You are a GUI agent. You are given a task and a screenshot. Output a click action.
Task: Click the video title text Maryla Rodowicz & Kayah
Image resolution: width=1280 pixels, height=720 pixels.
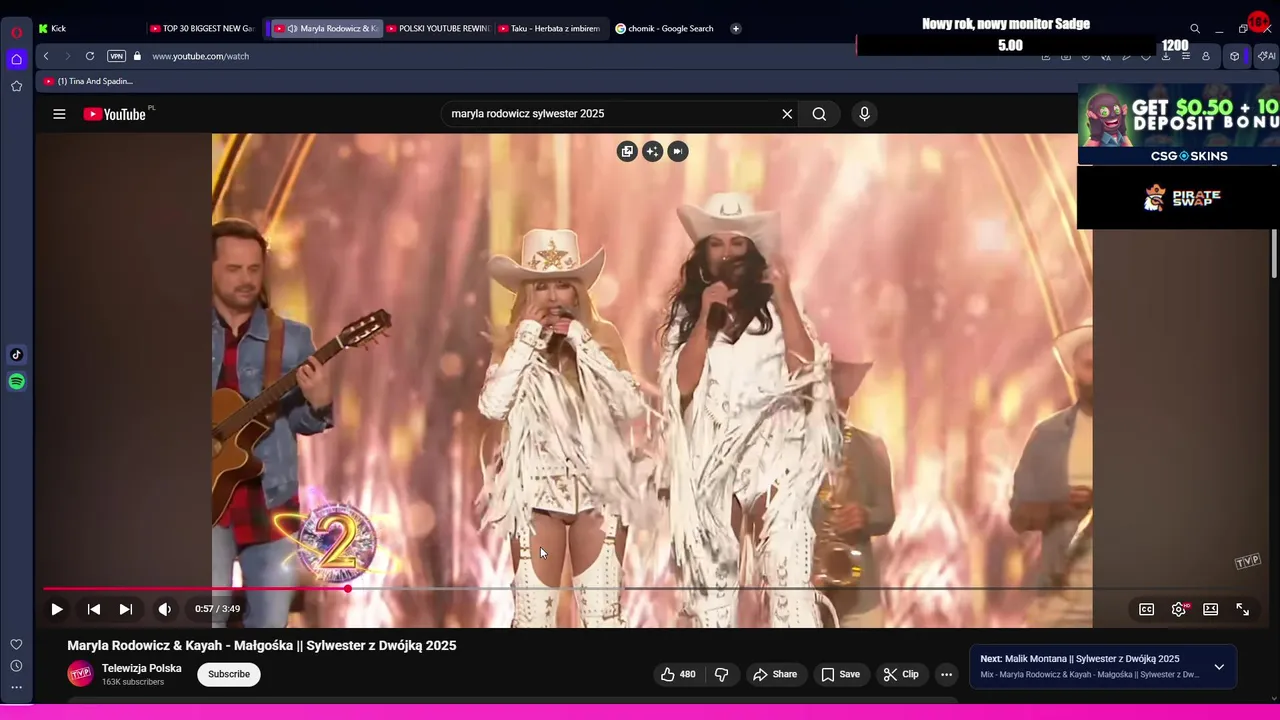[262, 646]
